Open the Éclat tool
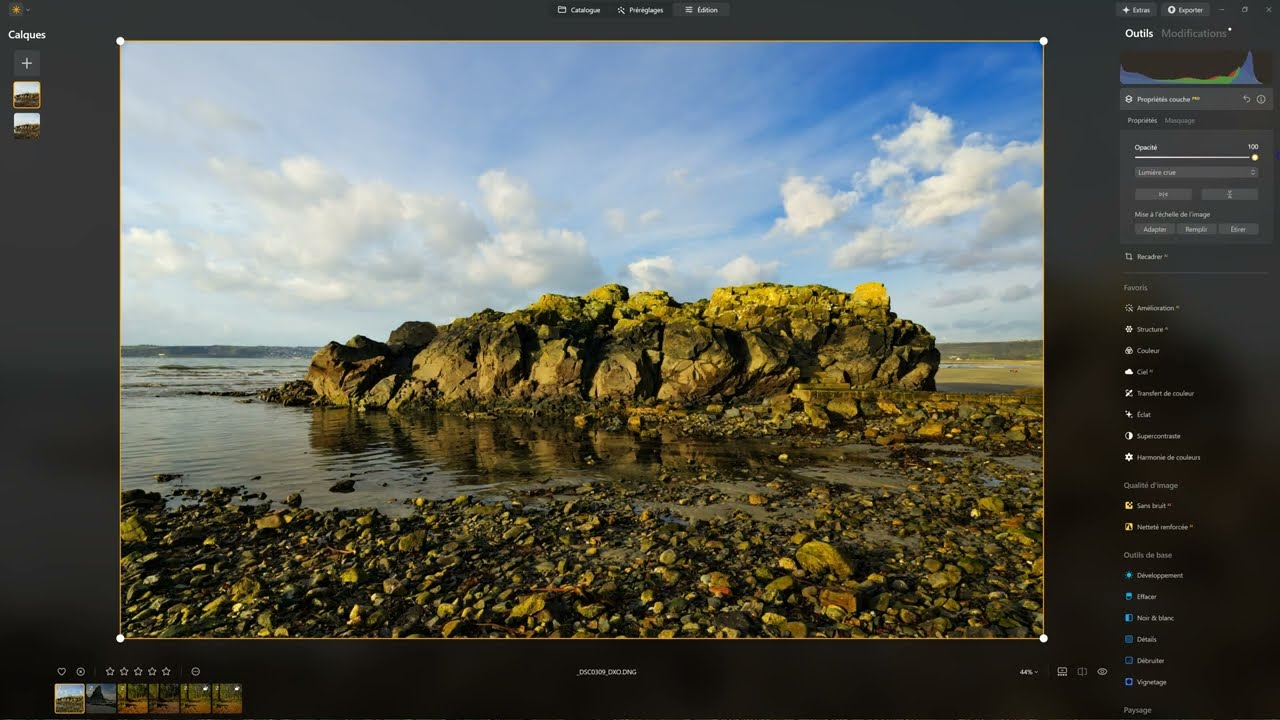The height and width of the screenshot is (720, 1280). coord(1138,414)
